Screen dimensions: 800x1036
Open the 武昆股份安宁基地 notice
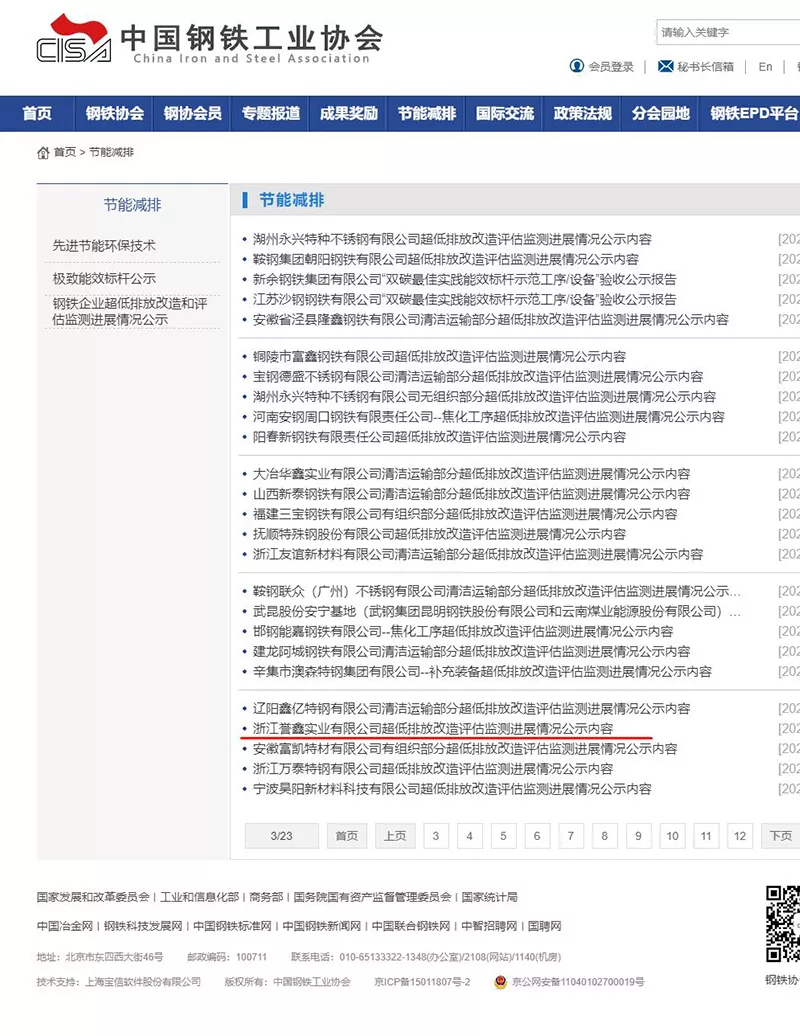click(x=497, y=612)
